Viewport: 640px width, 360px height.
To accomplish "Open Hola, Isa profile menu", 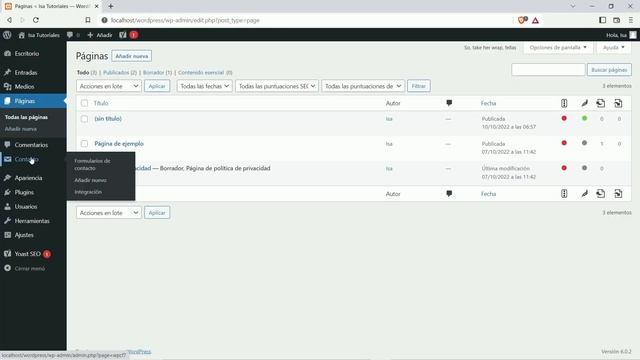I will tap(621, 35).
